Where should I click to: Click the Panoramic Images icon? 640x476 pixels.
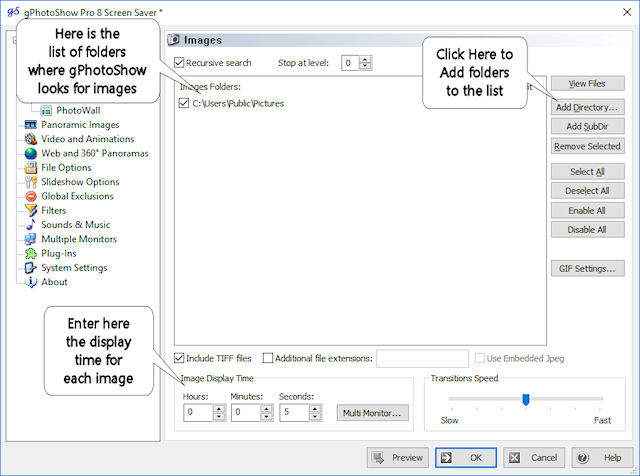coord(31,125)
